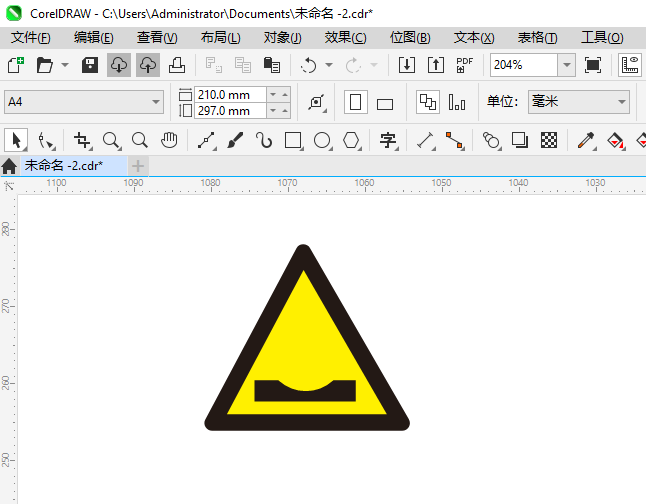
Task: Publish to PDF icon
Action: tap(464, 65)
